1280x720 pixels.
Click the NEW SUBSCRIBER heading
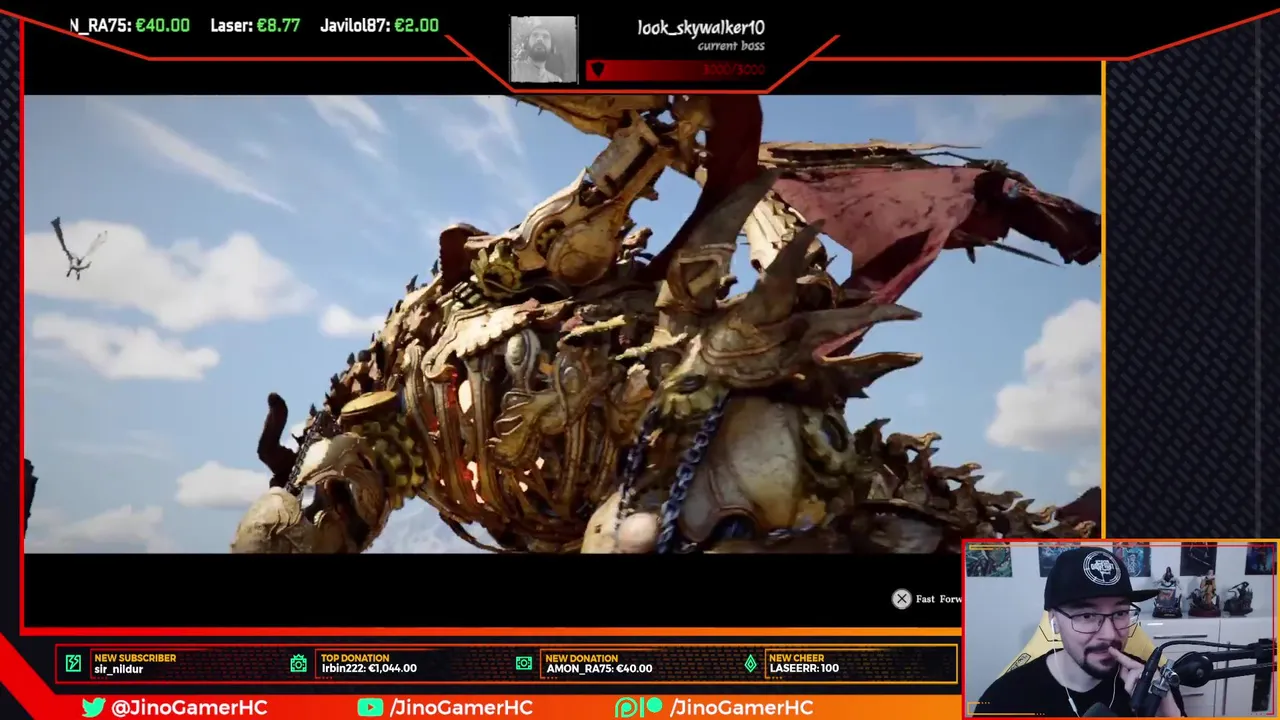(135, 658)
